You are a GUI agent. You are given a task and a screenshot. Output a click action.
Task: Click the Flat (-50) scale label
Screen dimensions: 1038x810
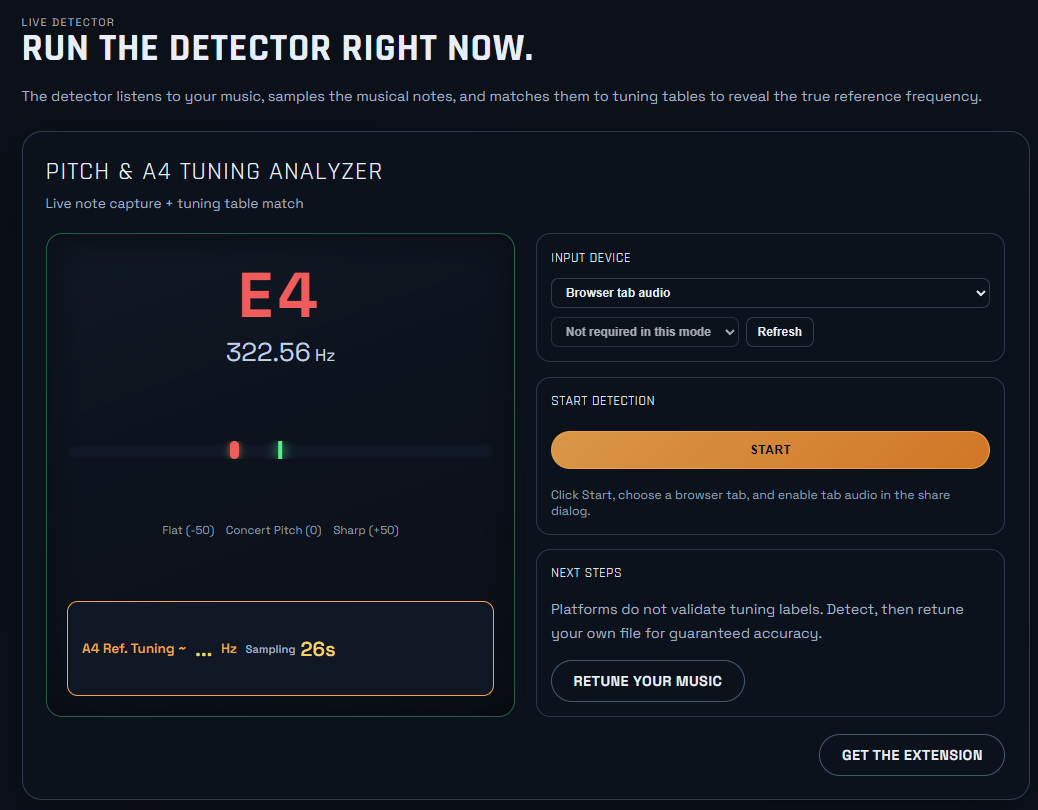click(x=188, y=531)
